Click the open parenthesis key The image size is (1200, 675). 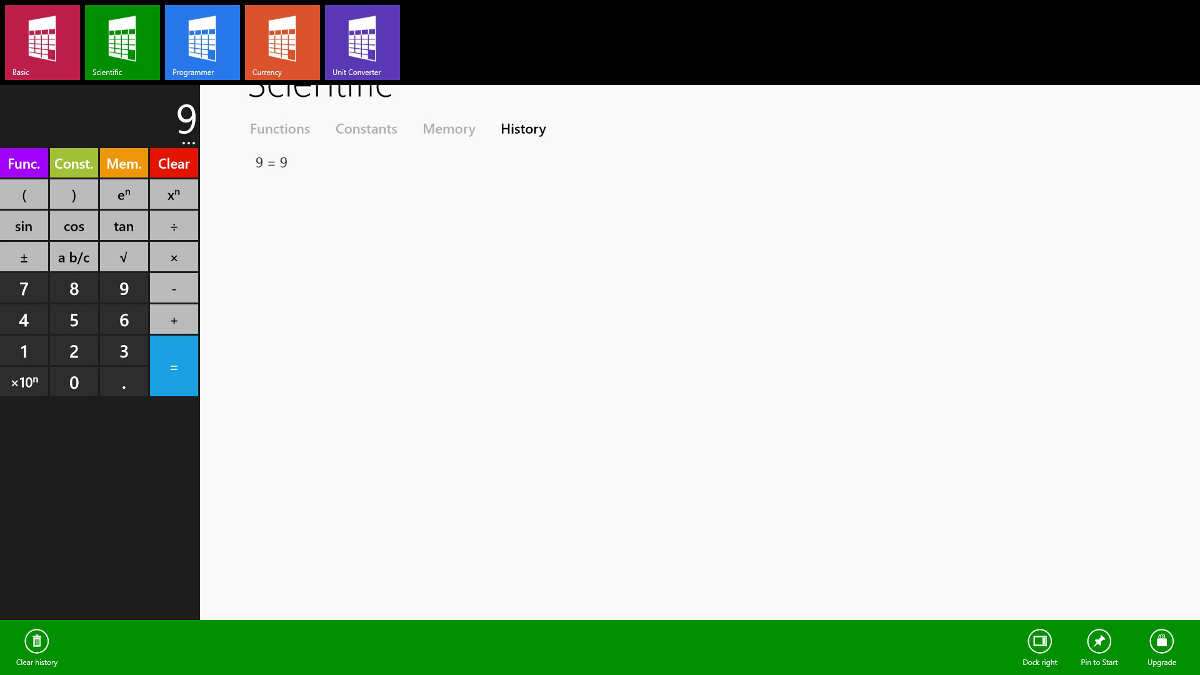click(24, 195)
